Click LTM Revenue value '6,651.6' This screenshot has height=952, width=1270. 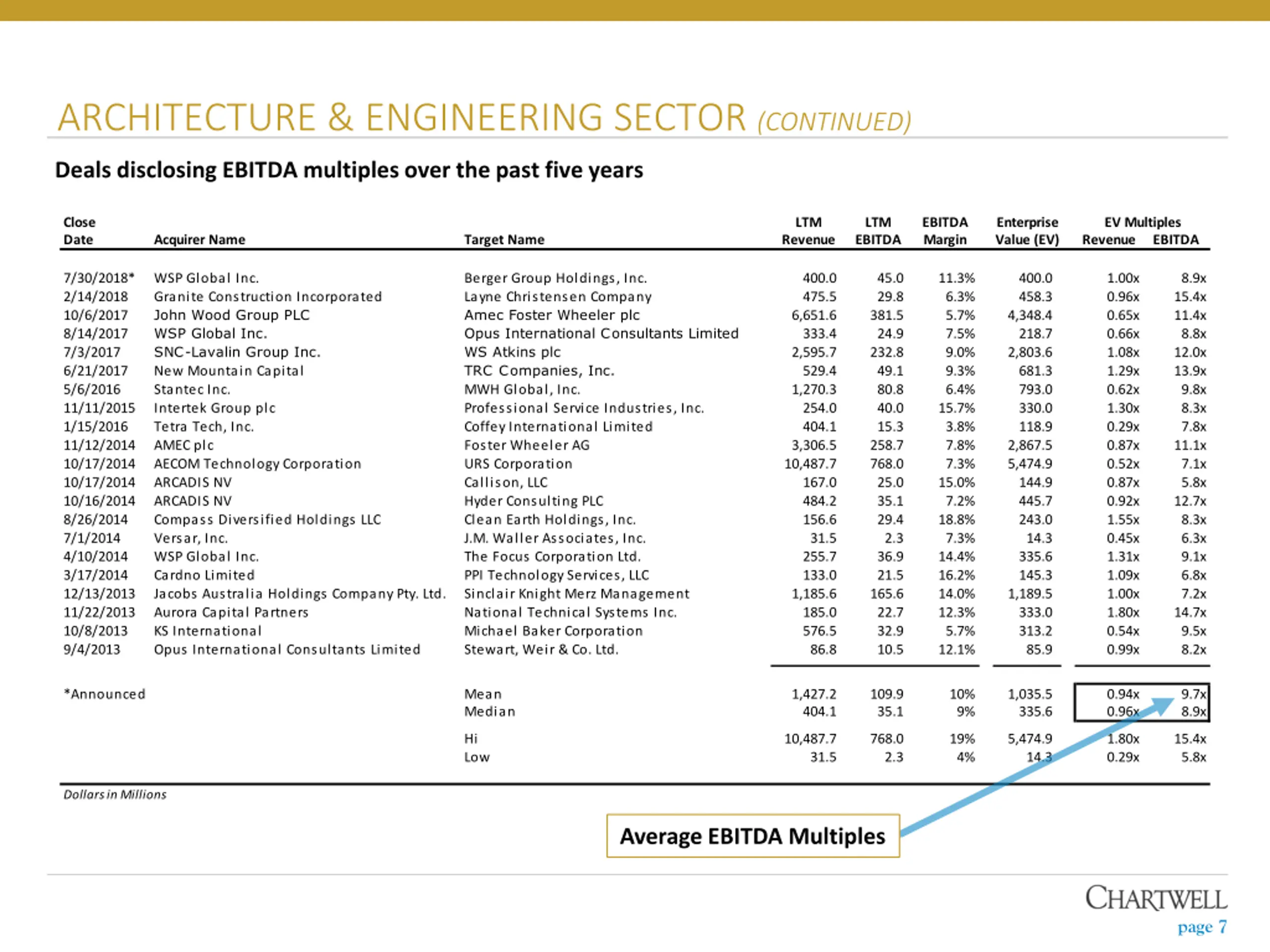[814, 315]
